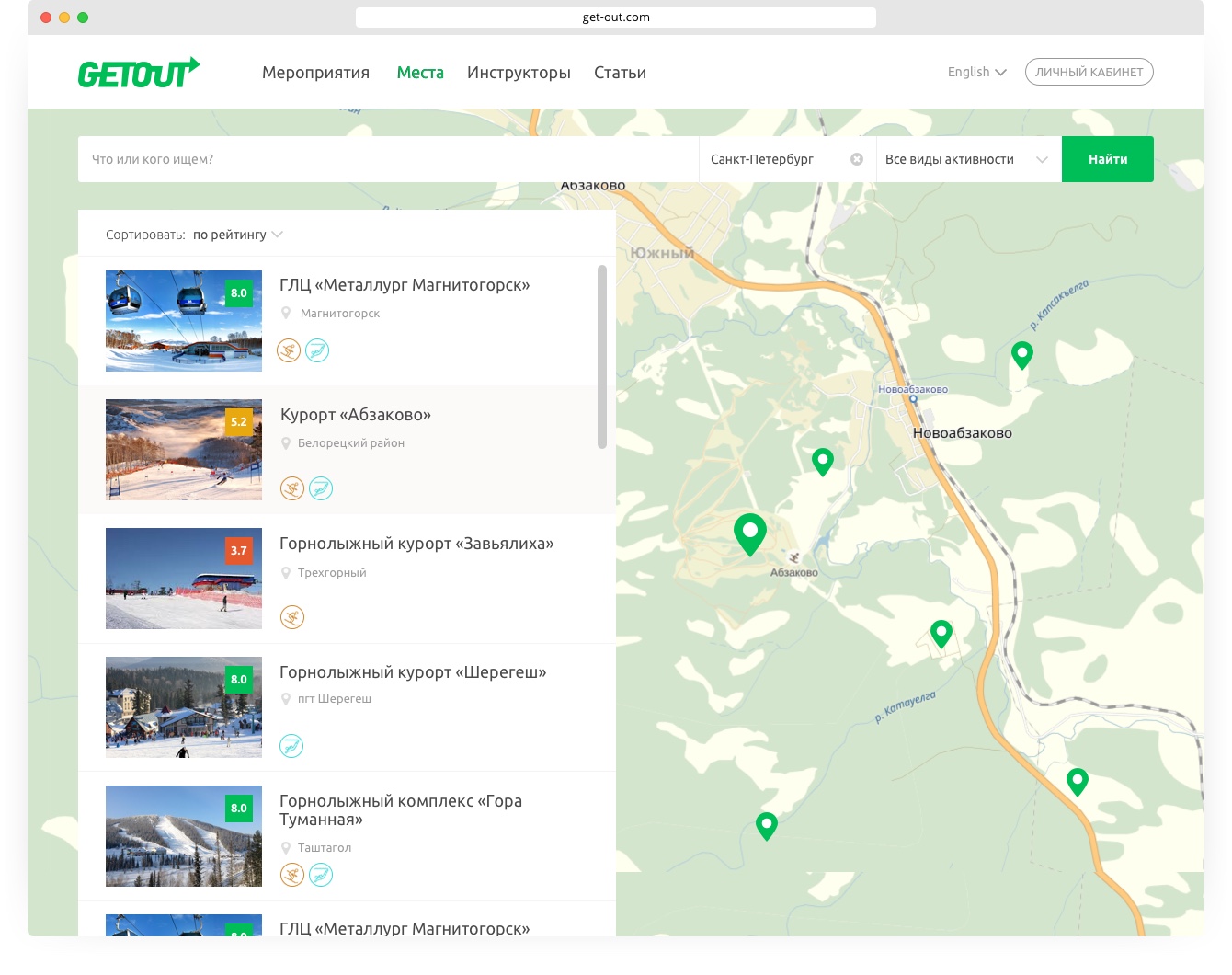Image resolution: width=1232 pixels, height=975 pixels.
Task: Focus the 'Что или кого ищем?' search field
Action: (388, 159)
